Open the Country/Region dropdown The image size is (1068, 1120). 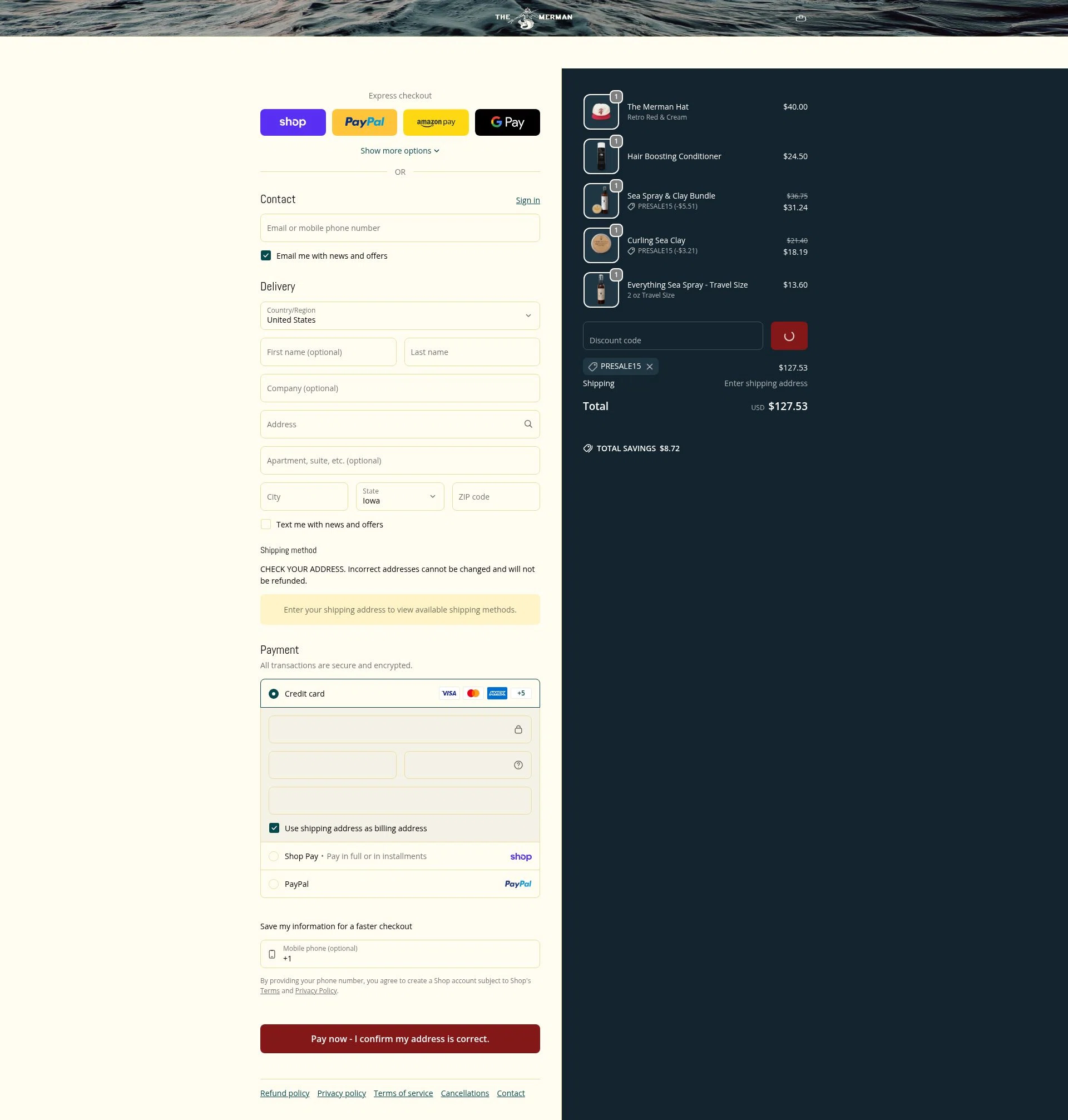[399, 315]
